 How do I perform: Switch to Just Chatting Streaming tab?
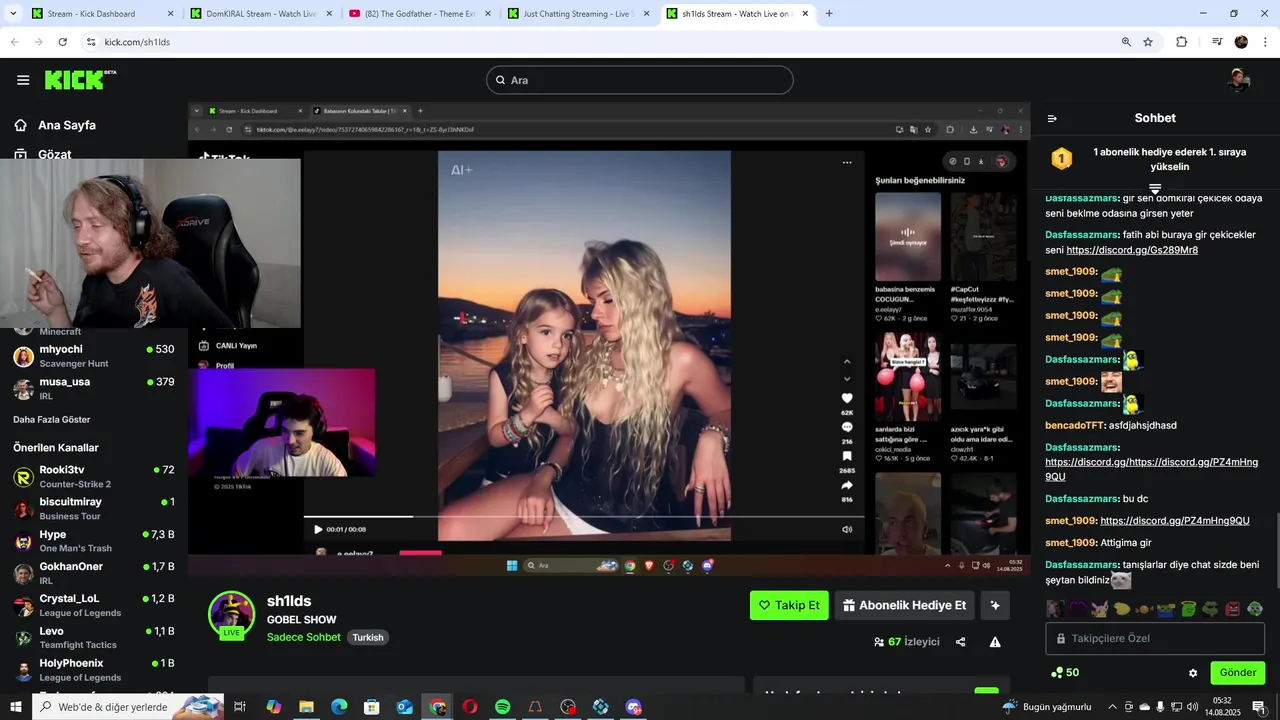click(577, 14)
